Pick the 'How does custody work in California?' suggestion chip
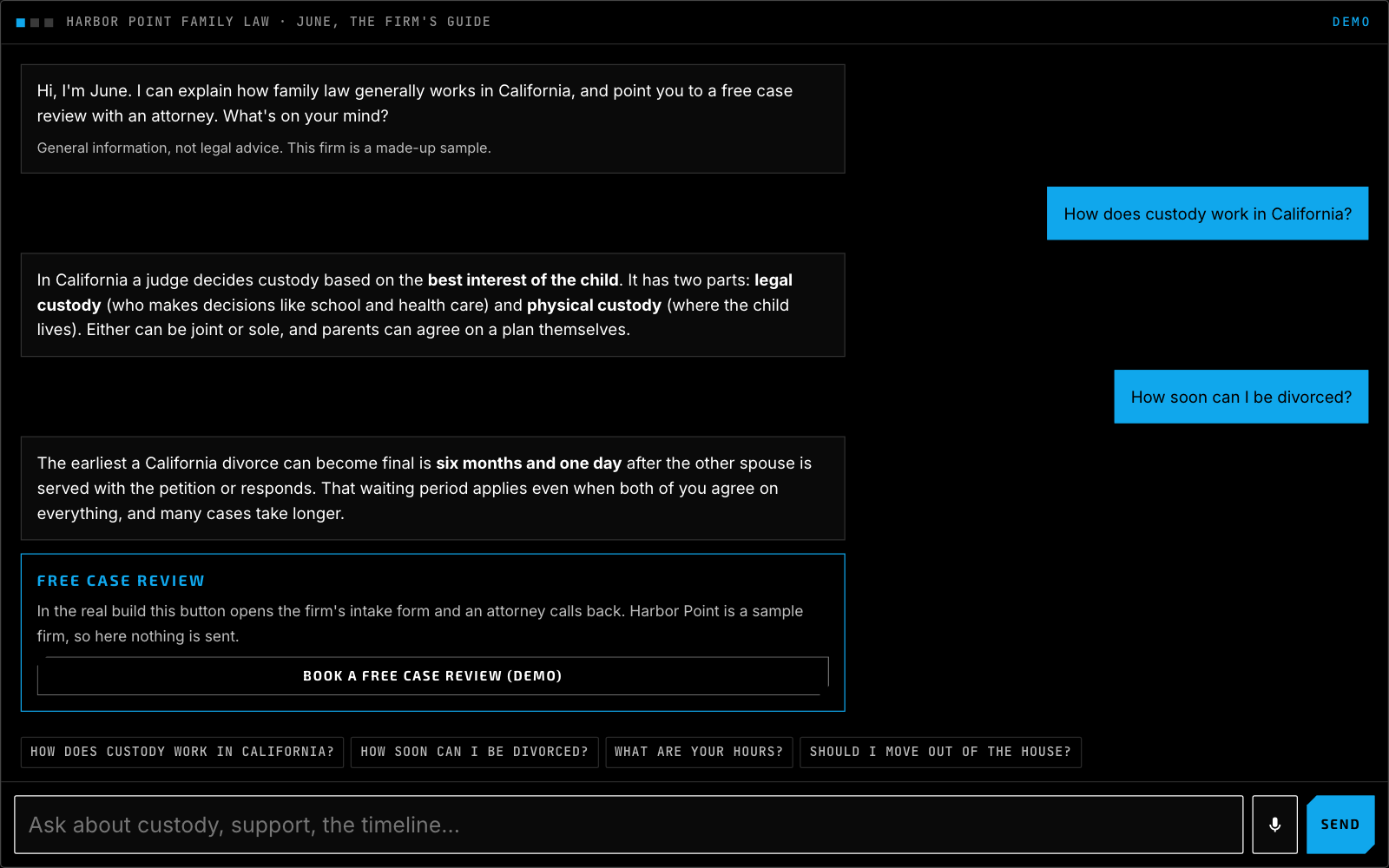The width and height of the screenshot is (1389, 868). [182, 752]
